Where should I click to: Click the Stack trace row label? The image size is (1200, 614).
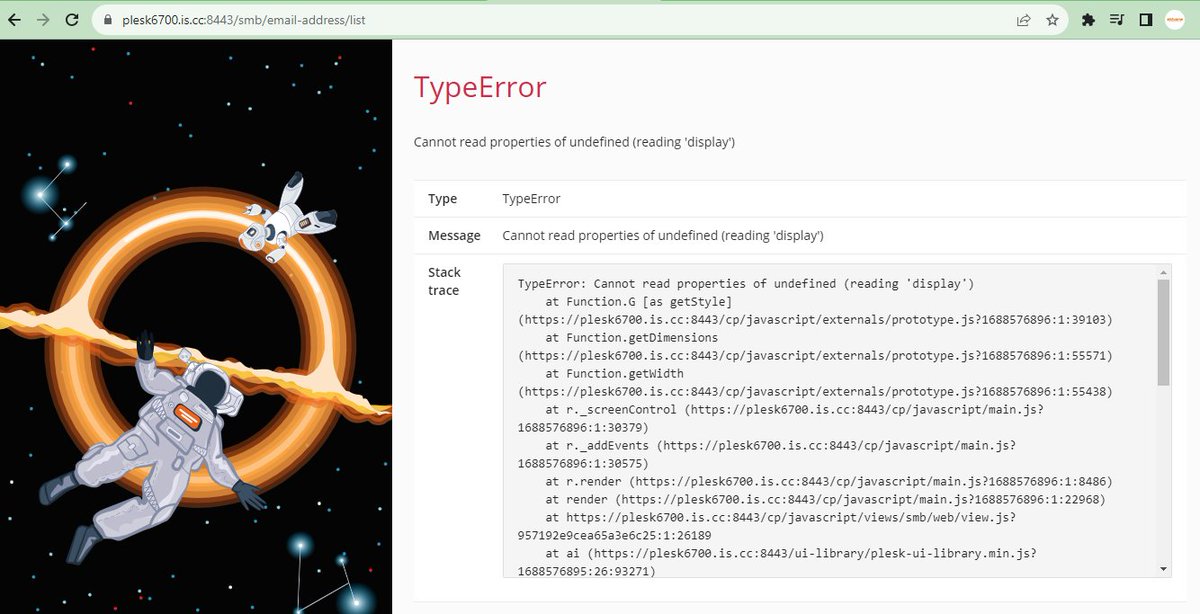[x=444, y=281]
